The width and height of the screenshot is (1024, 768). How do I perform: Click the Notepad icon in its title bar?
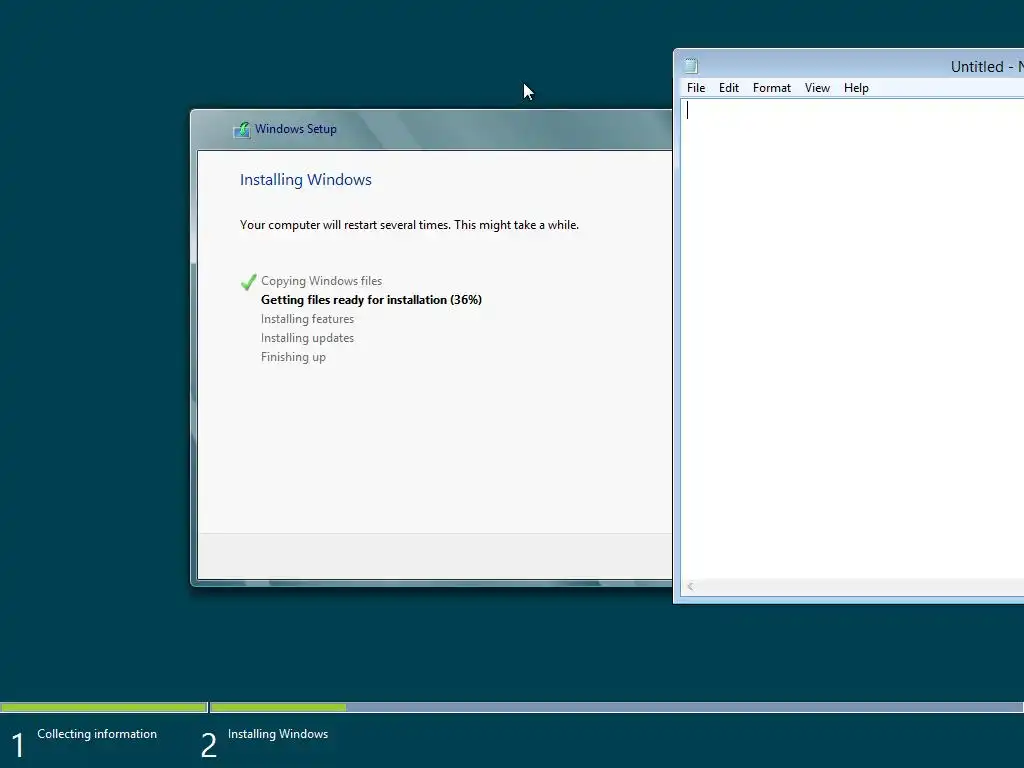click(691, 66)
